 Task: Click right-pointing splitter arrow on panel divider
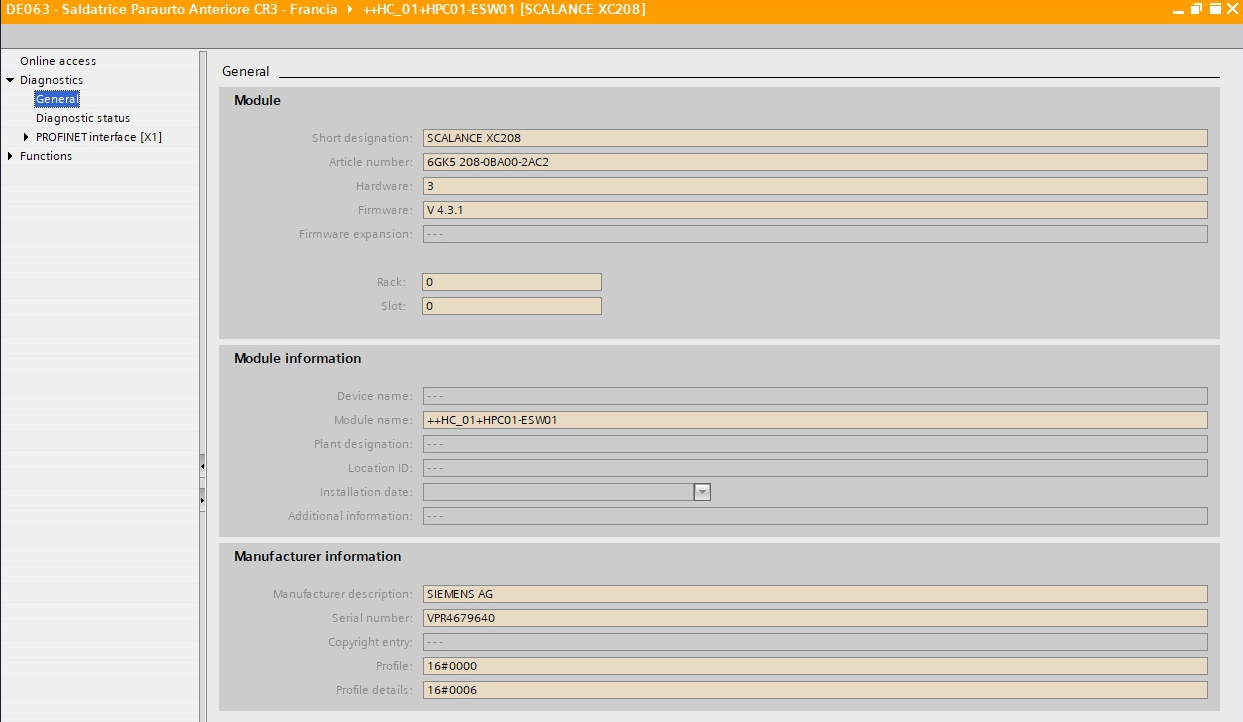click(x=202, y=498)
